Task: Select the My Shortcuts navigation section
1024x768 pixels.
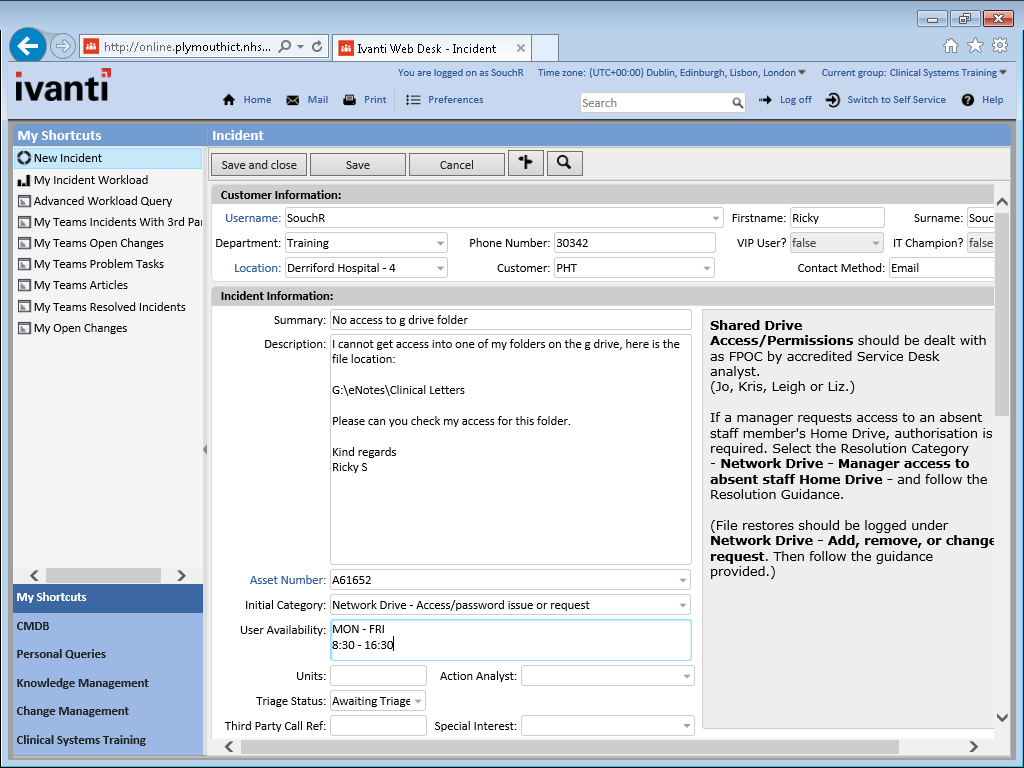Action: click(108, 598)
